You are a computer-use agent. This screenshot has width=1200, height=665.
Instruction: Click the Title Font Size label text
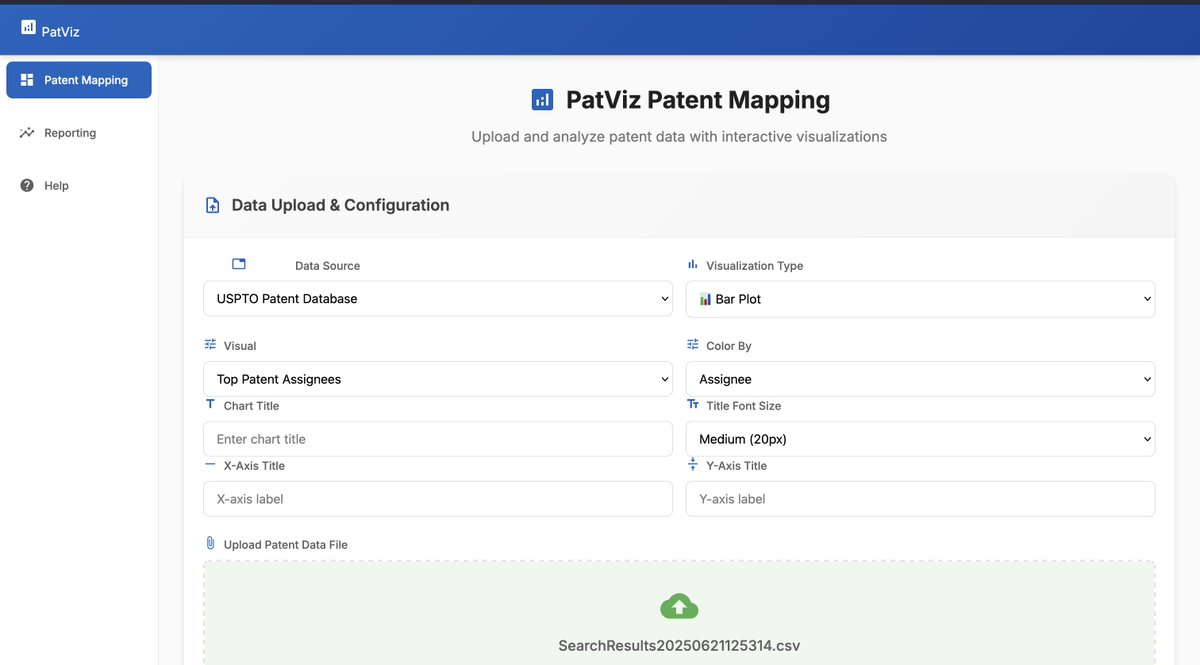pos(744,406)
